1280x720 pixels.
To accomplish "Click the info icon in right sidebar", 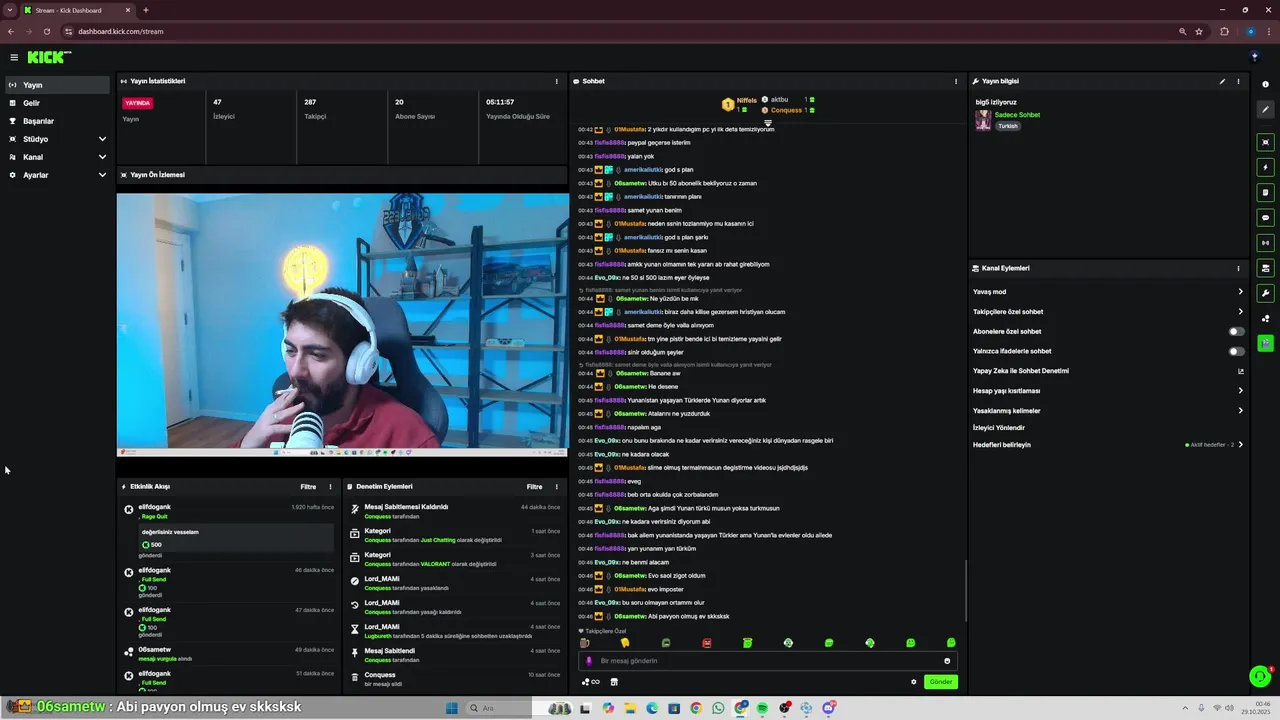I will coord(1265,85).
